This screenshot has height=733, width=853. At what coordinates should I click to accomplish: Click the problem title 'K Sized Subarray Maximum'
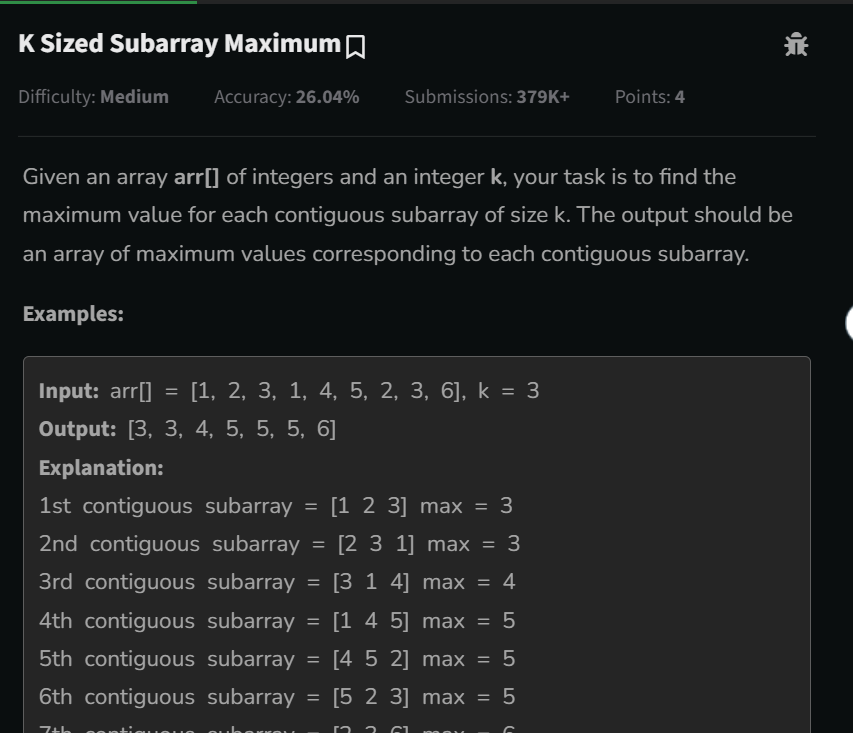point(180,44)
